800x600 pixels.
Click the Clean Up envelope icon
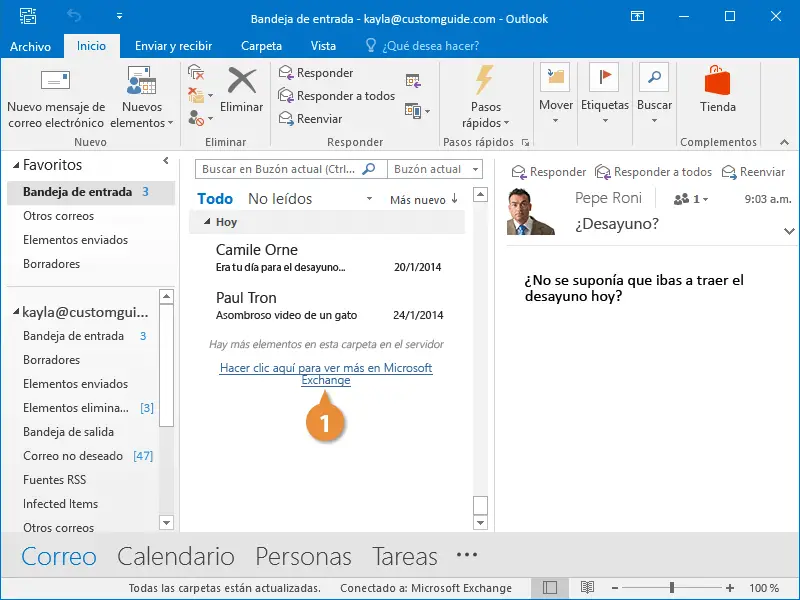(x=196, y=95)
